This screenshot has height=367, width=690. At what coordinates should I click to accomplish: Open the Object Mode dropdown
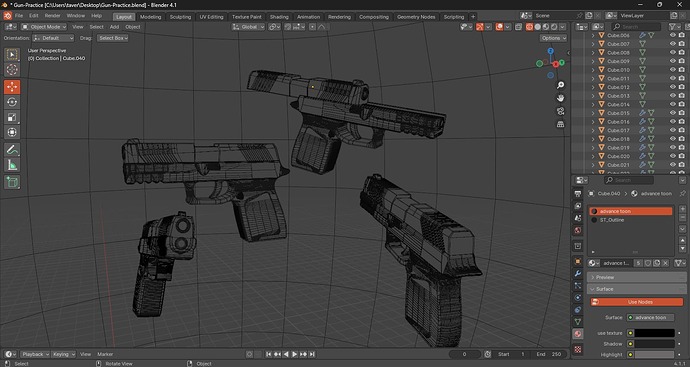[44, 27]
